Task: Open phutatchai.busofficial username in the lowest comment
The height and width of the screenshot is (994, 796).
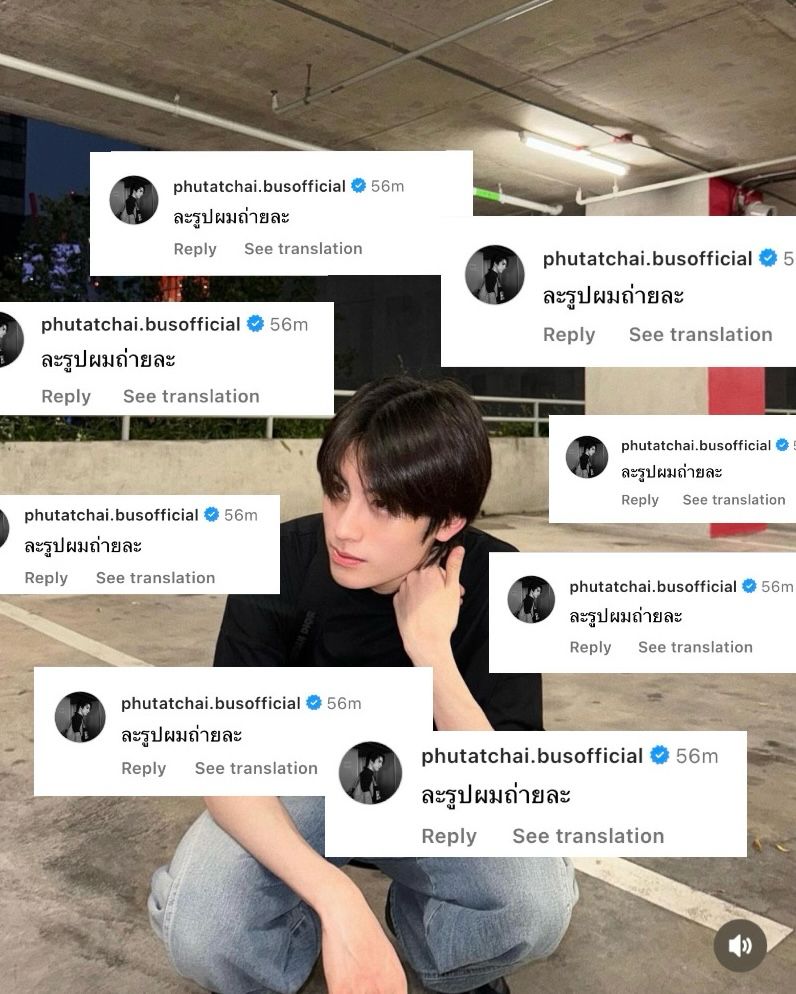Action: coord(532,756)
